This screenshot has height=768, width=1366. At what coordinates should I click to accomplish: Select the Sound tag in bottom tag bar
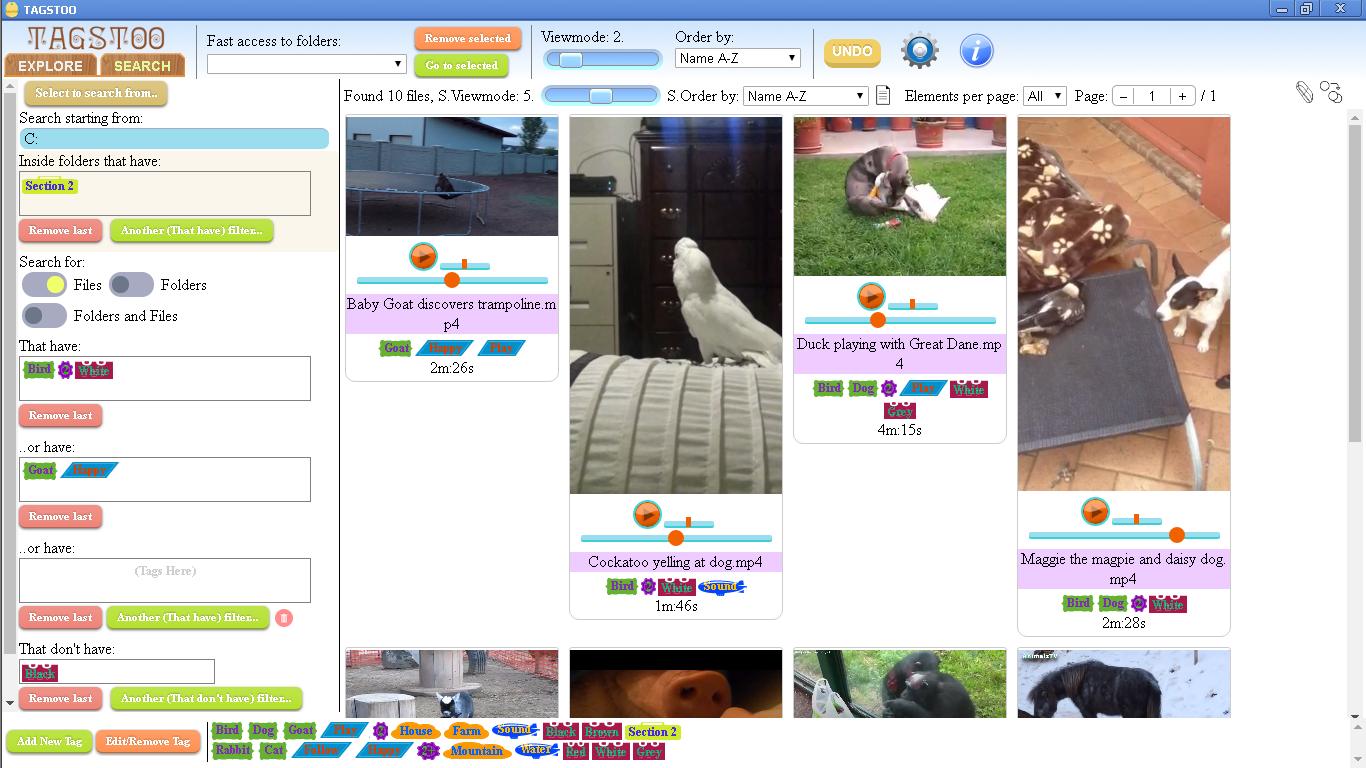coord(514,731)
